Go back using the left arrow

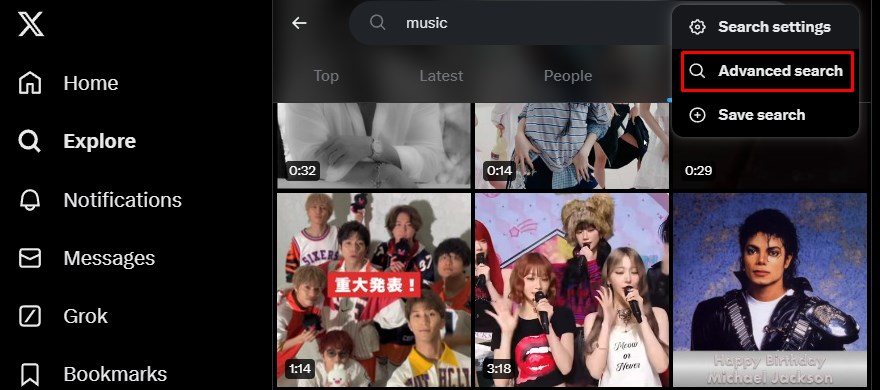[x=300, y=23]
